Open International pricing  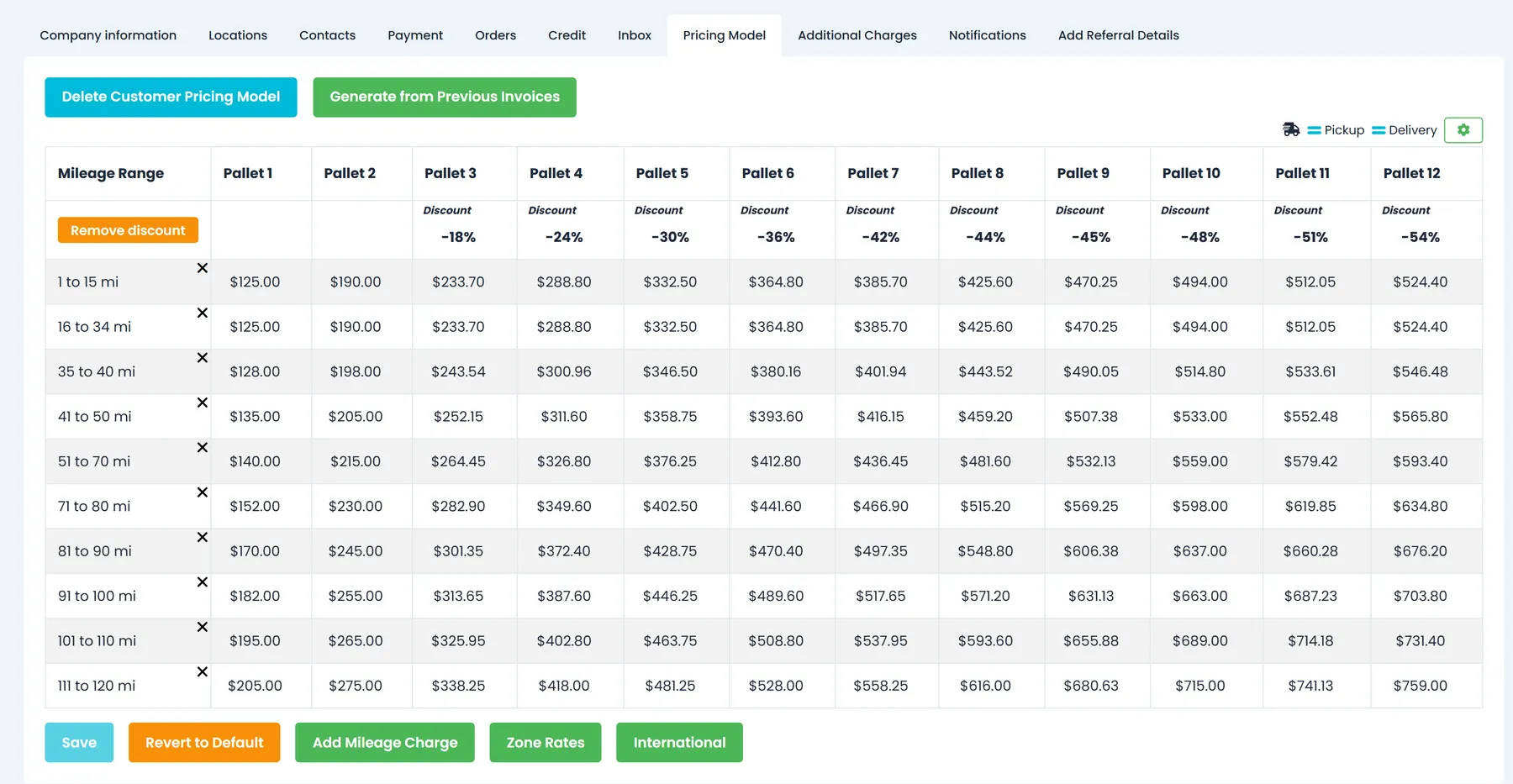pyautogui.click(x=679, y=743)
